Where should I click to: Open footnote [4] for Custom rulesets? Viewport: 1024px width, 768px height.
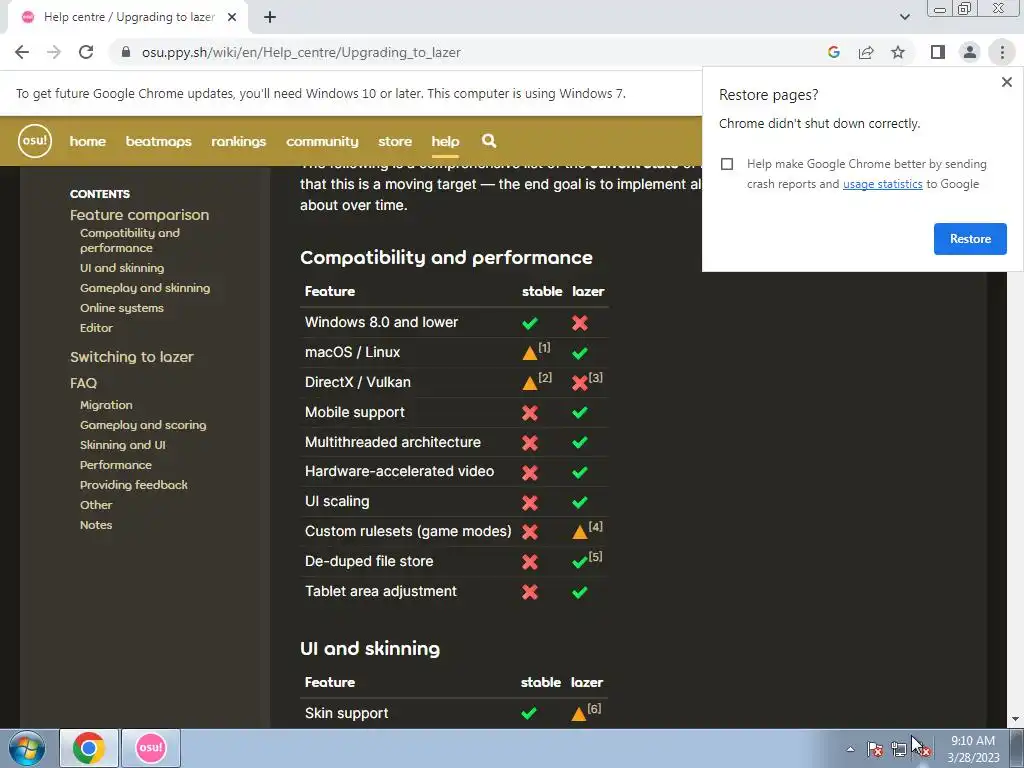[x=596, y=526]
